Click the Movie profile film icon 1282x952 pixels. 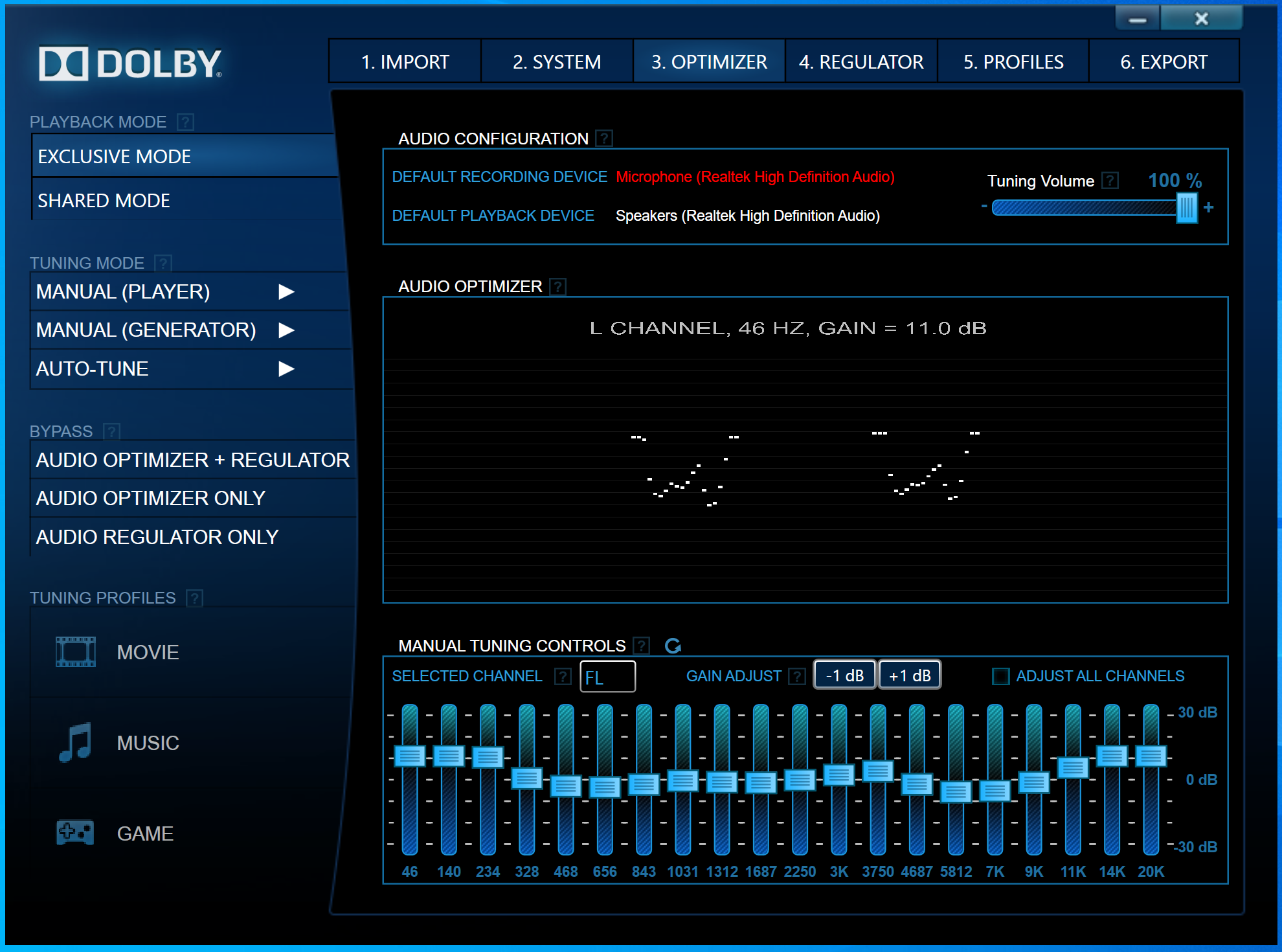pos(76,652)
